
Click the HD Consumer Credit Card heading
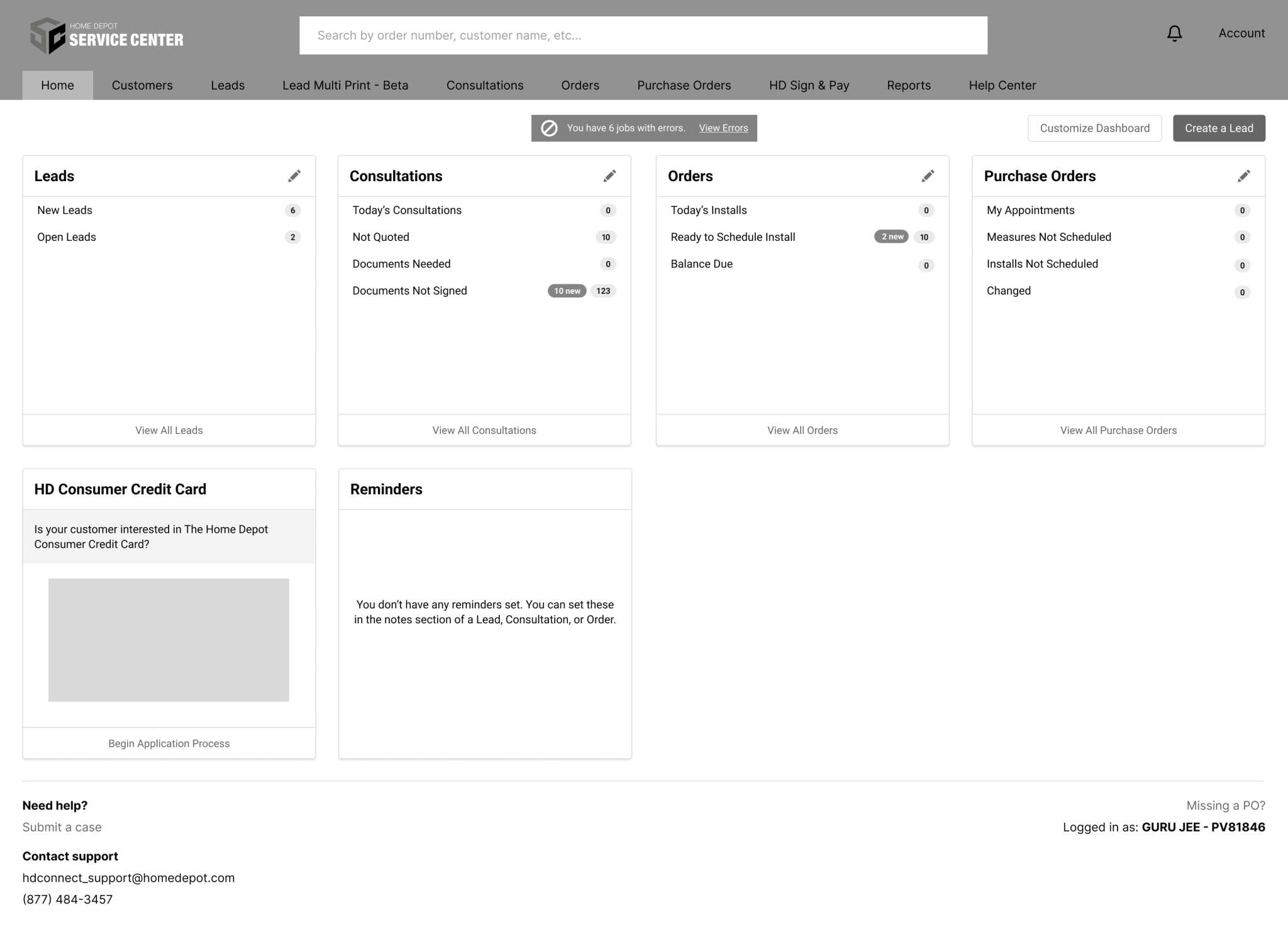[x=120, y=489]
